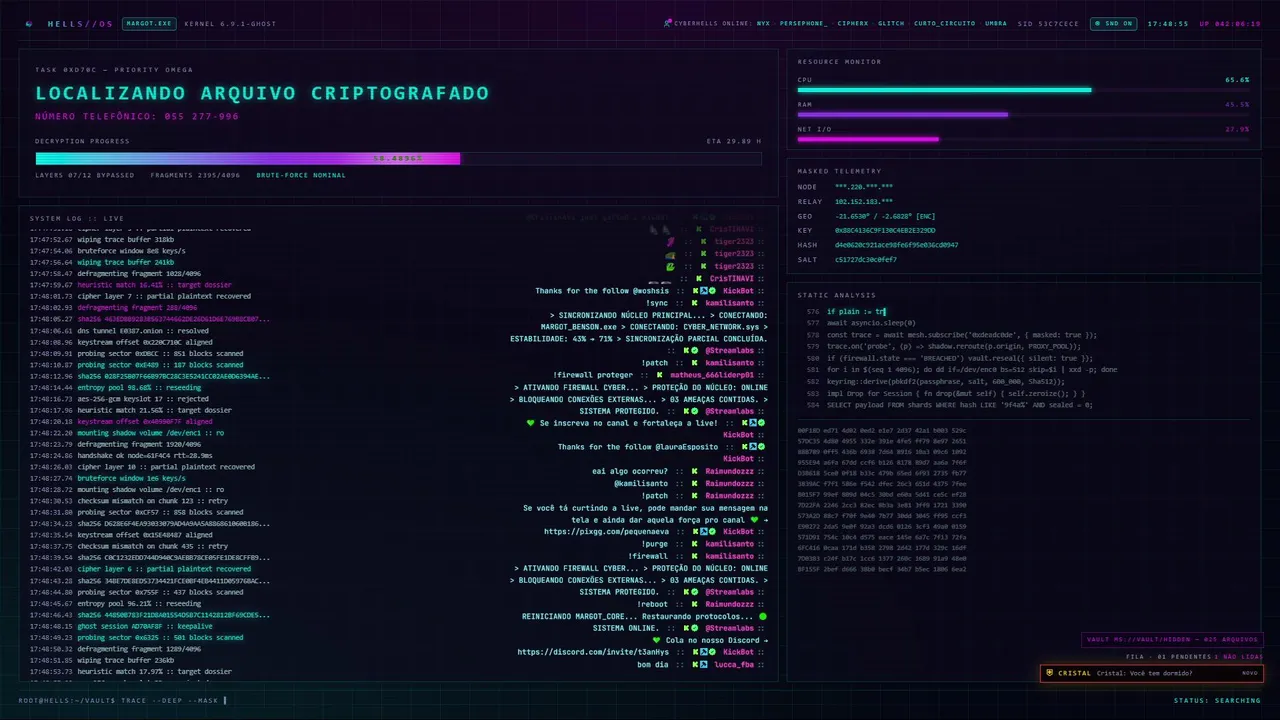This screenshot has height=720, width=1280.
Task: Click the user icon beside CYBERHELLS ONLINE
Action: 667,23
